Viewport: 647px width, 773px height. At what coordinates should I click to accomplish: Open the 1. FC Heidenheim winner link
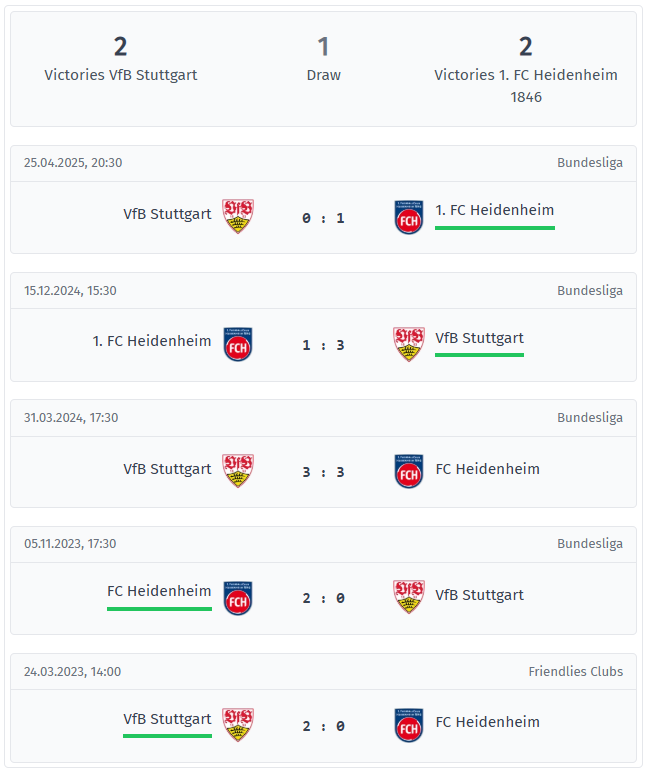point(494,211)
